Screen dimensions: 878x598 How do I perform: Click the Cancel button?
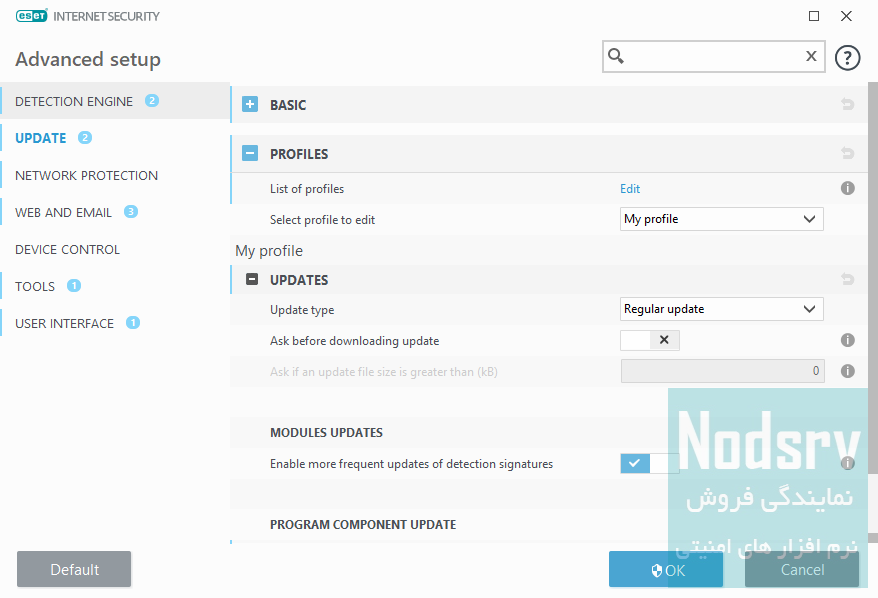coord(802,569)
